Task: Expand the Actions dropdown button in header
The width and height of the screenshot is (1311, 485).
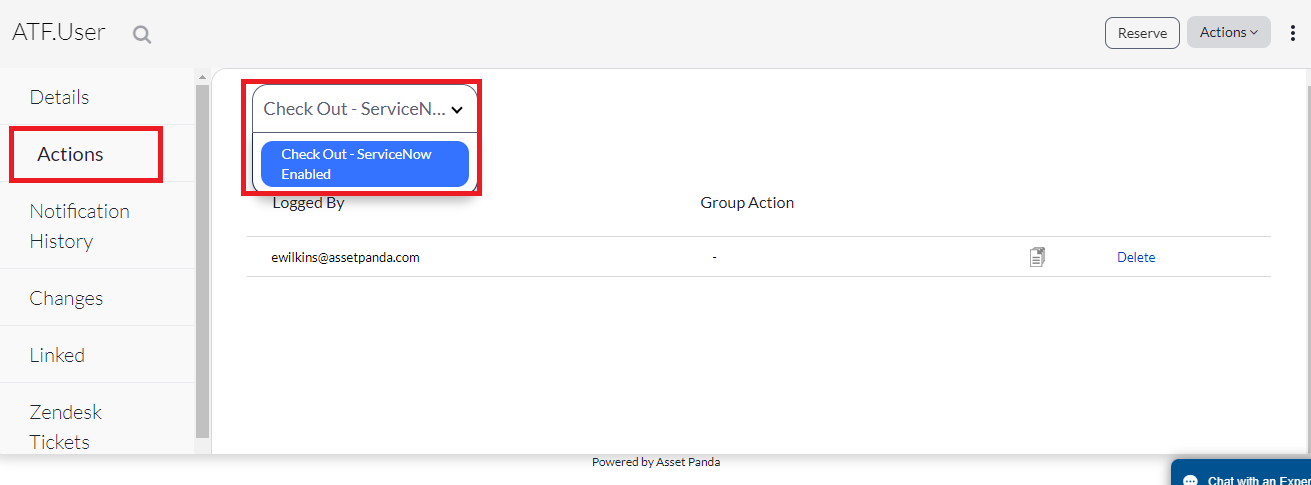Action: (x=1228, y=32)
